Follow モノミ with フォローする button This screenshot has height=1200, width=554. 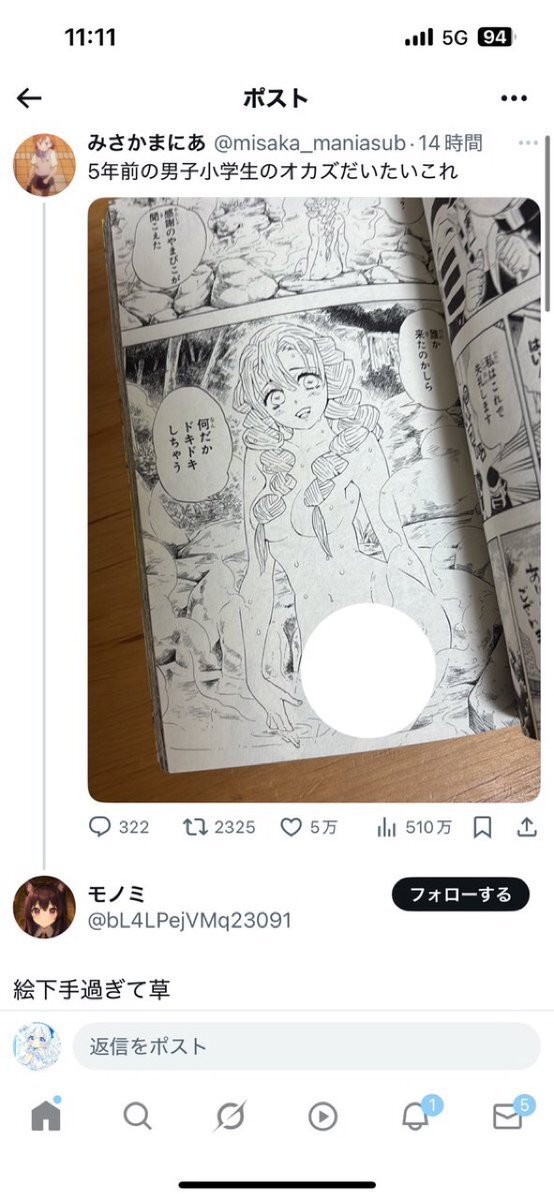459,894
